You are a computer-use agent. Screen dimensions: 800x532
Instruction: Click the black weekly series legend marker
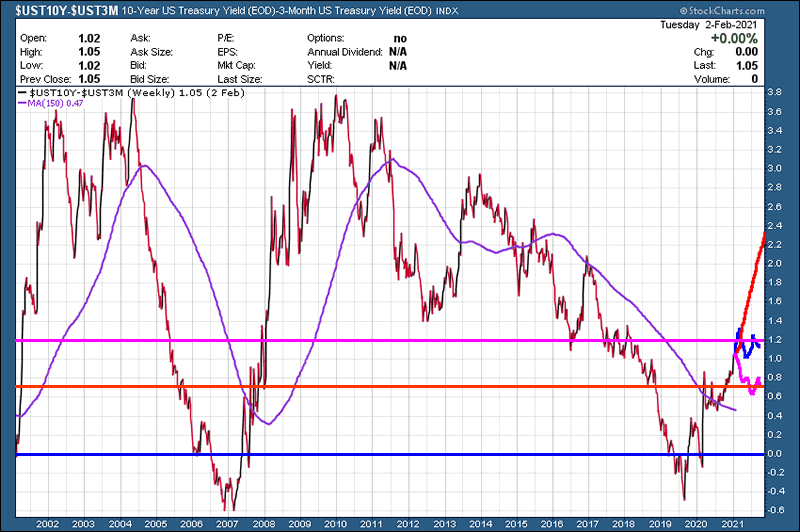[22, 91]
